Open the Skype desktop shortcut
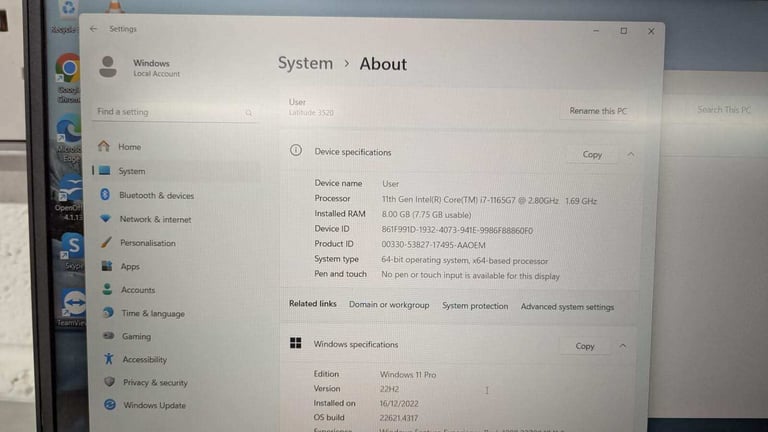The width and height of the screenshot is (768, 432). pyautogui.click(x=72, y=252)
